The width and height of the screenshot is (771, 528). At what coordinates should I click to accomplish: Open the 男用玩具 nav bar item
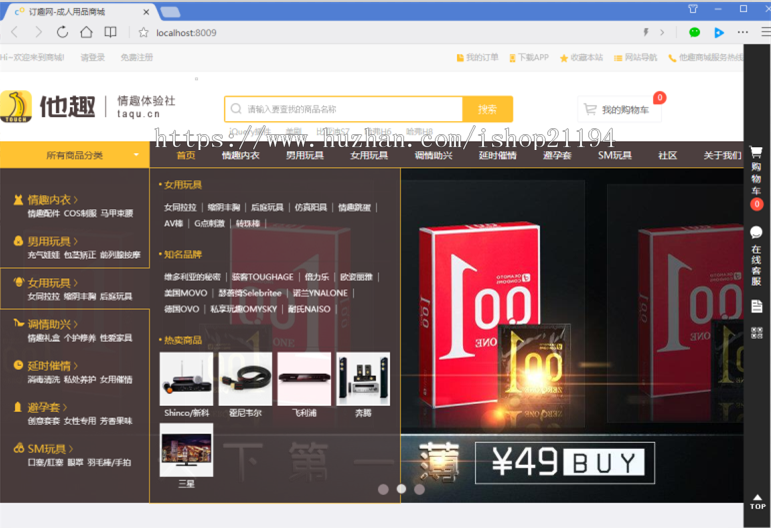(x=305, y=155)
